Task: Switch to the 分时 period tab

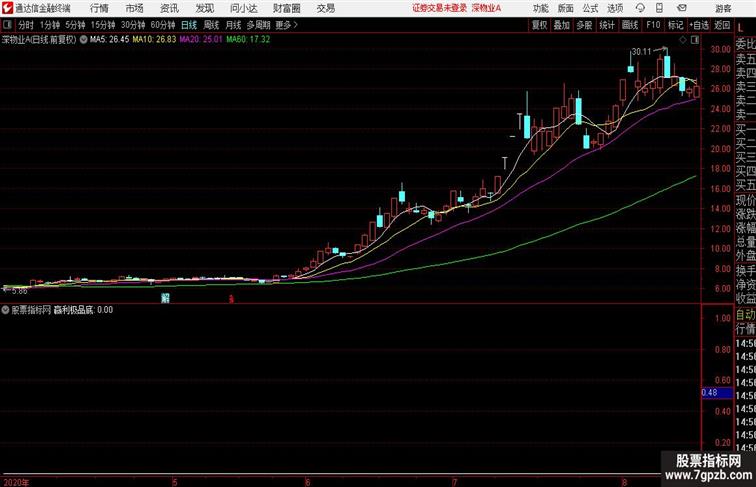Action: [x=26, y=25]
